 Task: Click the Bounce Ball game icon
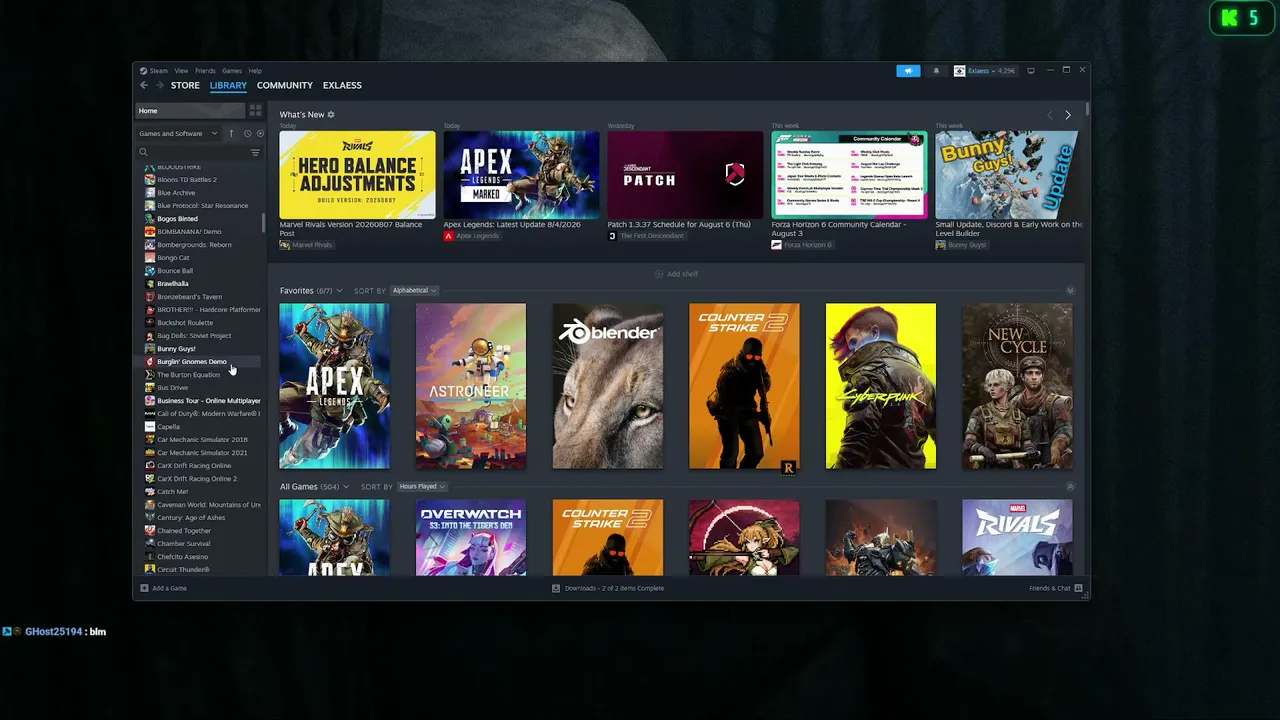tap(150, 270)
